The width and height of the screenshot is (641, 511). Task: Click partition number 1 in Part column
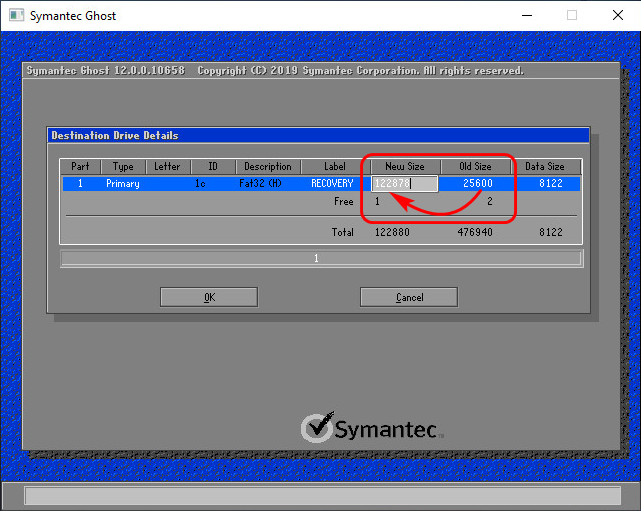click(x=80, y=184)
